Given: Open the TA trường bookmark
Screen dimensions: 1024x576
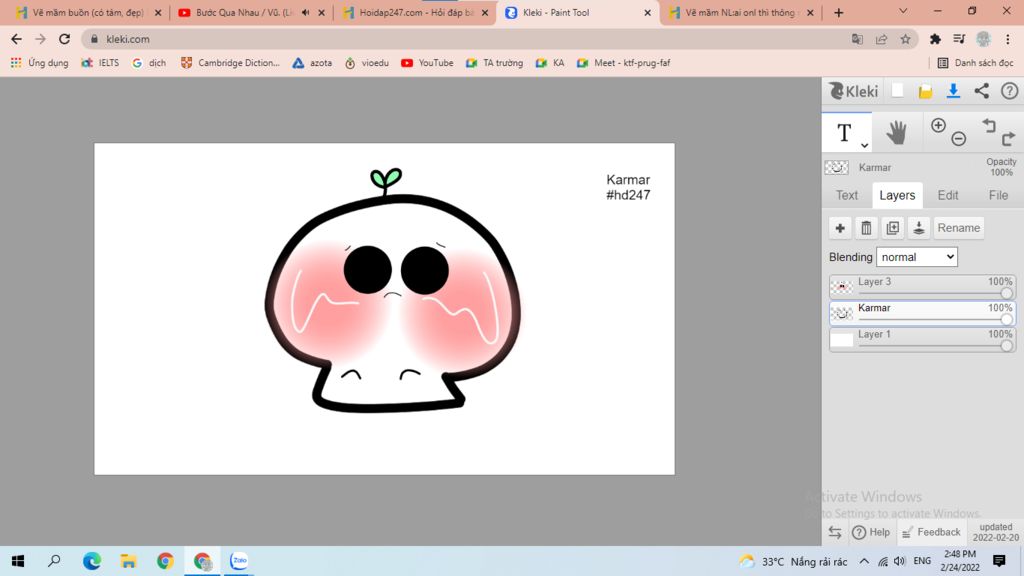Looking at the screenshot, I should click(494, 63).
